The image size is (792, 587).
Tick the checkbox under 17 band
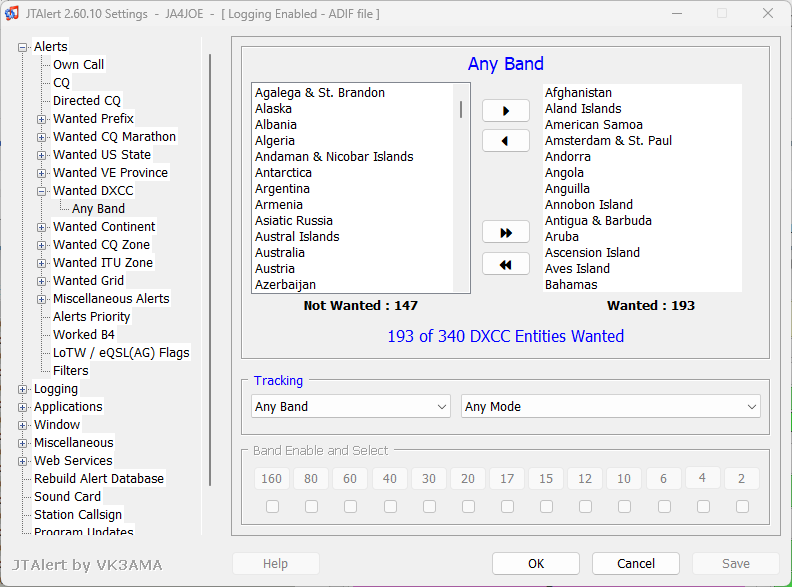pyautogui.click(x=507, y=506)
